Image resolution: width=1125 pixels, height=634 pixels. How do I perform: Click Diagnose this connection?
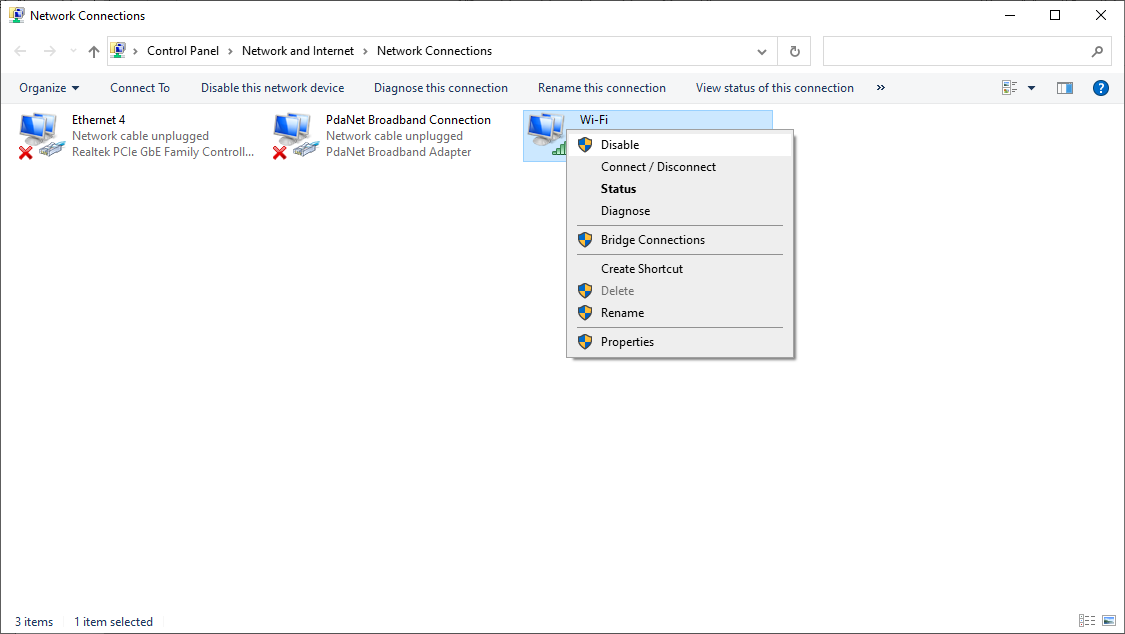(441, 87)
